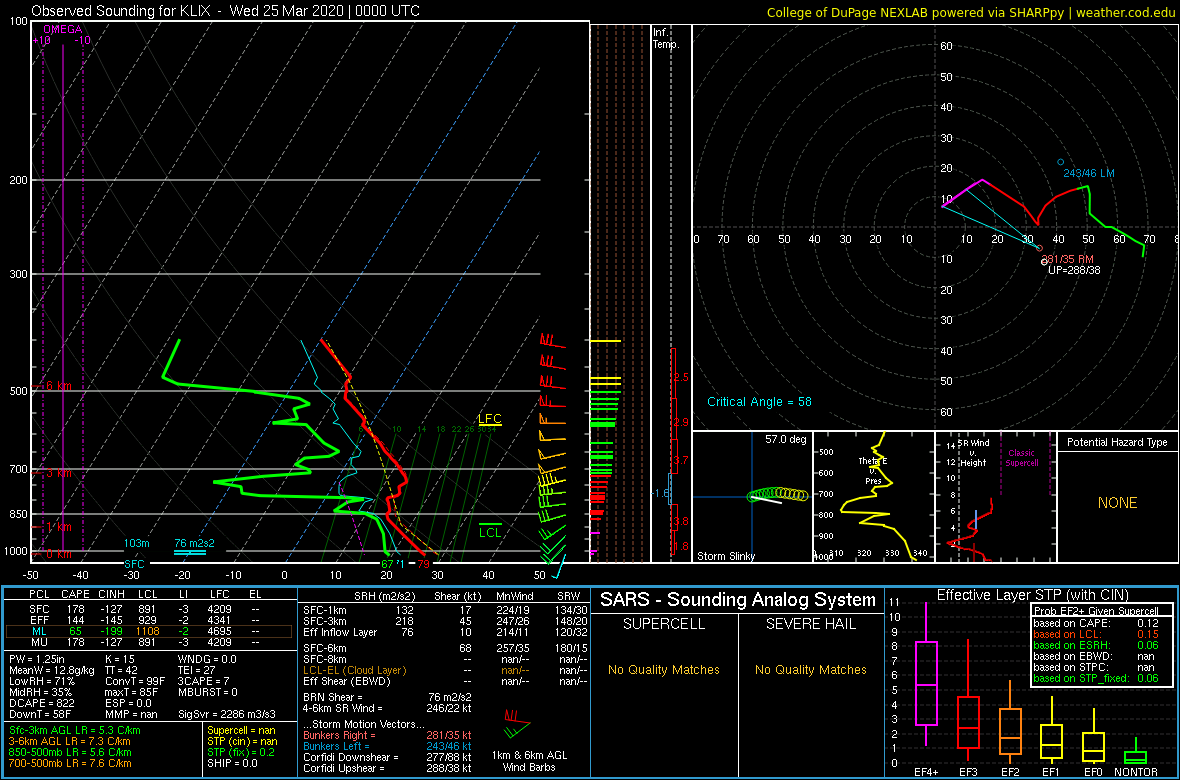
Task: Select the Corfidi Downshear = 277/88 kt line
Action: [x=388, y=757]
